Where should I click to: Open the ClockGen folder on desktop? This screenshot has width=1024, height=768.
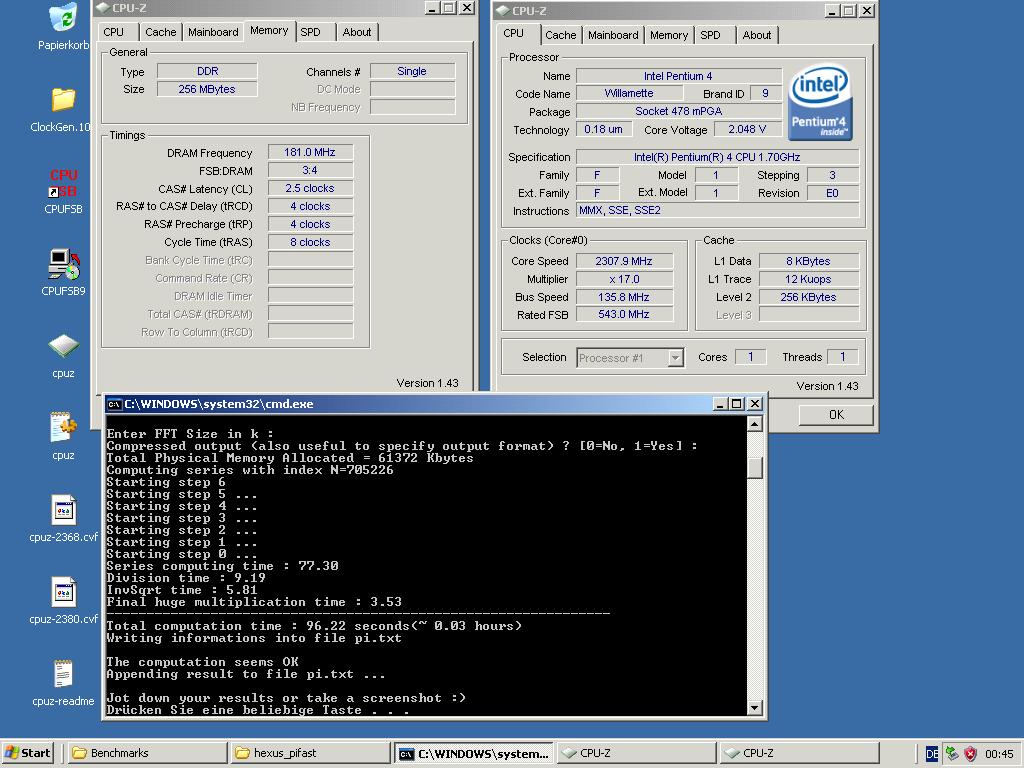coord(63,100)
